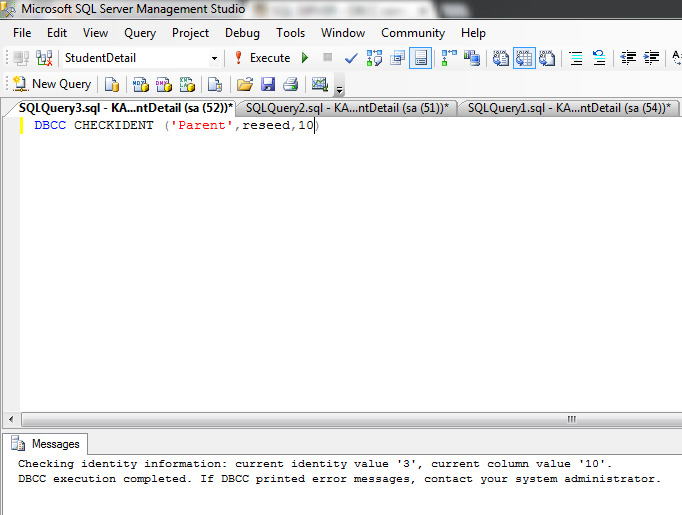Image resolution: width=682 pixels, height=515 pixels.
Task: Click Display Estimated Execution Plan icon
Action: pos(374,58)
